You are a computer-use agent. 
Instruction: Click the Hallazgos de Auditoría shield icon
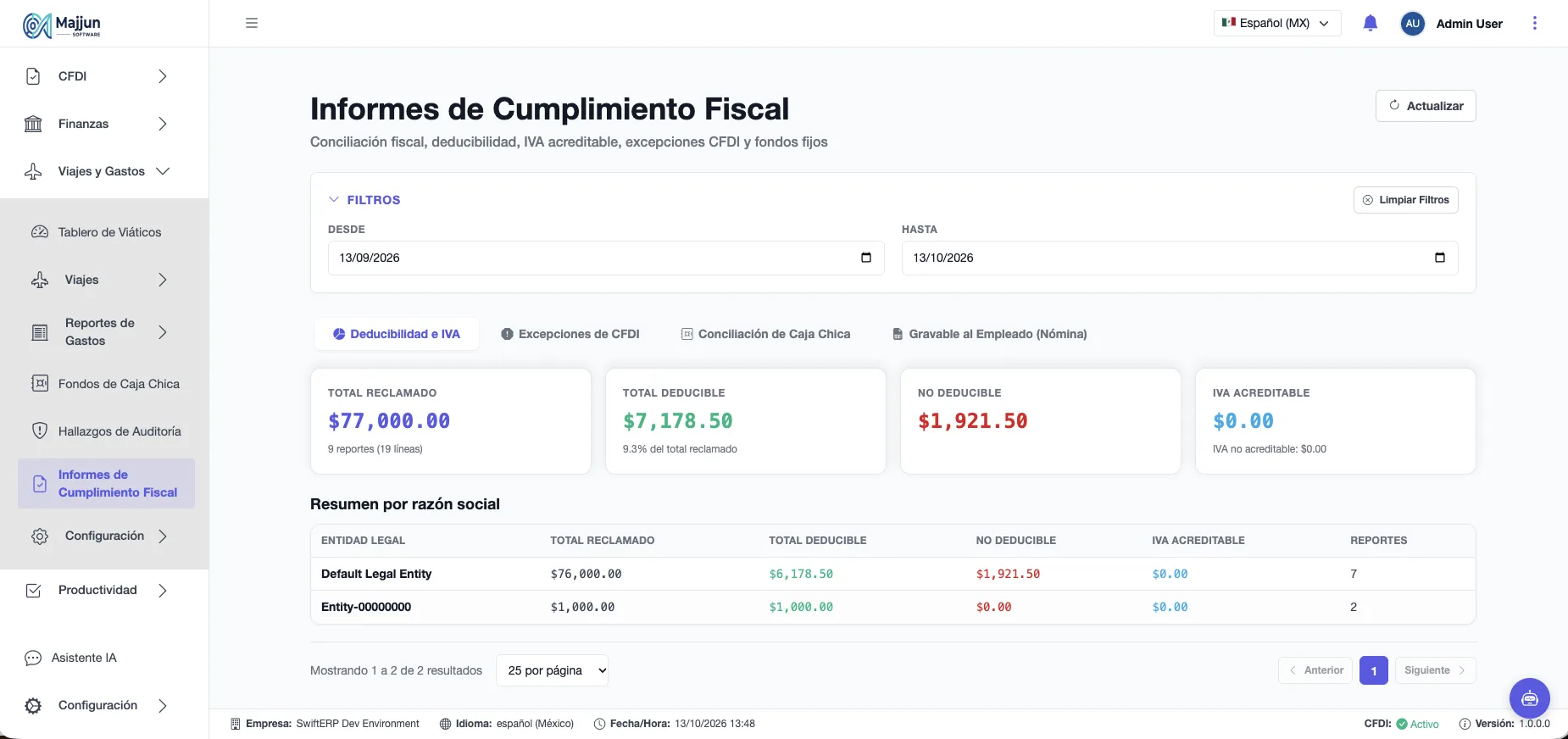tap(40, 431)
